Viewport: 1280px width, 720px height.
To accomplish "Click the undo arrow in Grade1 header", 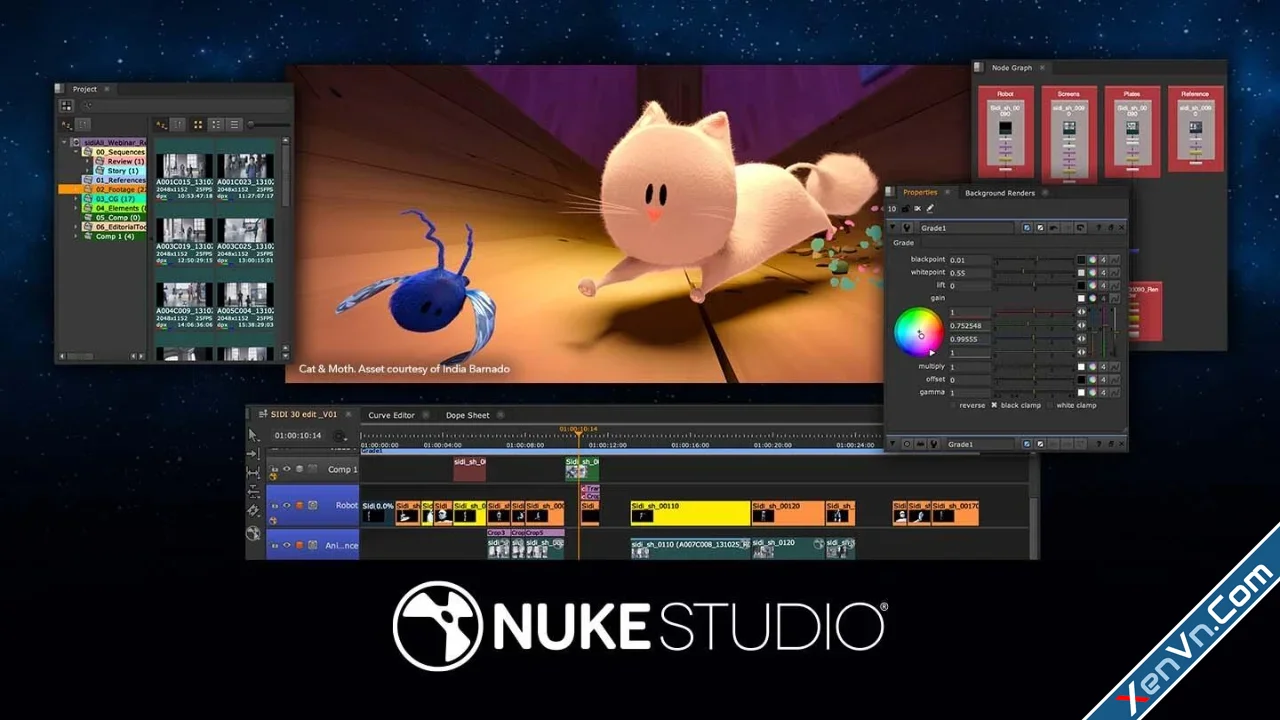I will tap(1054, 228).
